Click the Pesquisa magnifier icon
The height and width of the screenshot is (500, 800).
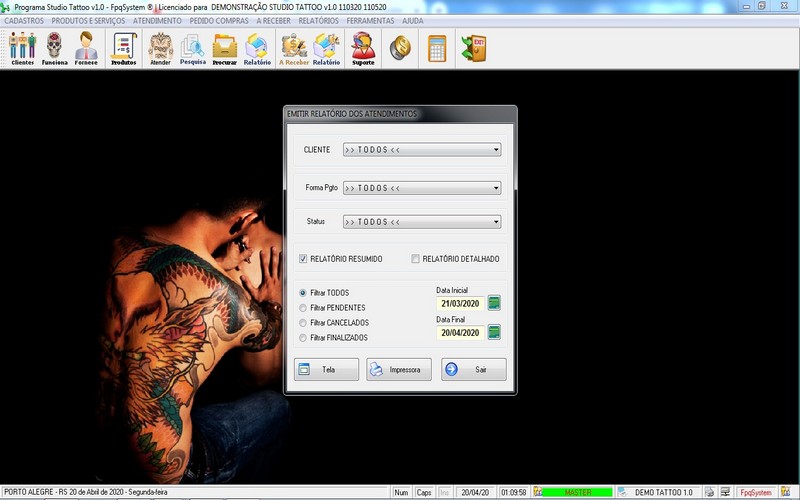point(192,48)
